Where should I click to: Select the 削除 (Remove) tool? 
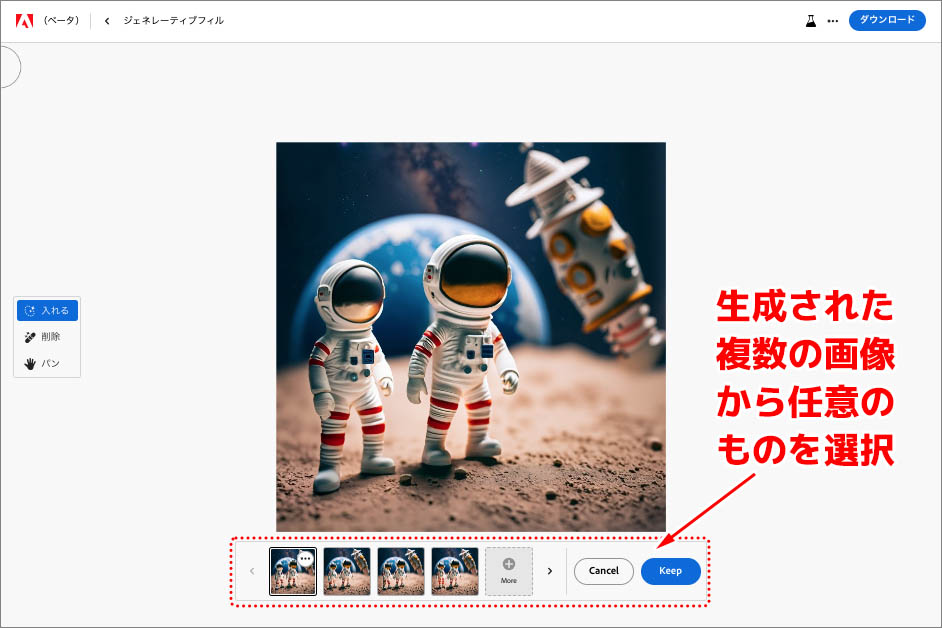pos(43,336)
